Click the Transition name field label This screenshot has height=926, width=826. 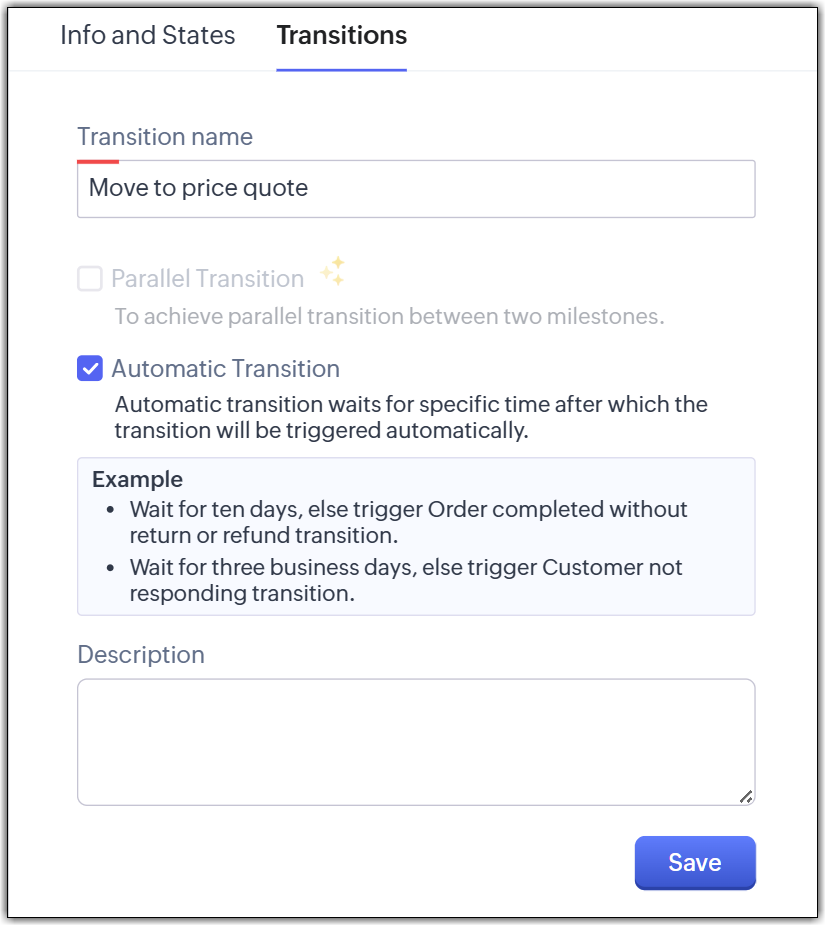(165, 137)
